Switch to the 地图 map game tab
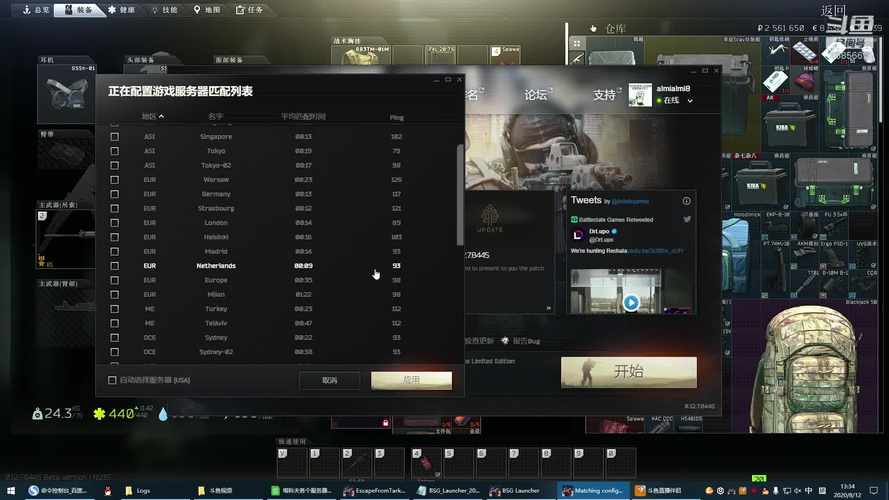Image resolution: width=889 pixels, height=500 pixels. click(207, 10)
